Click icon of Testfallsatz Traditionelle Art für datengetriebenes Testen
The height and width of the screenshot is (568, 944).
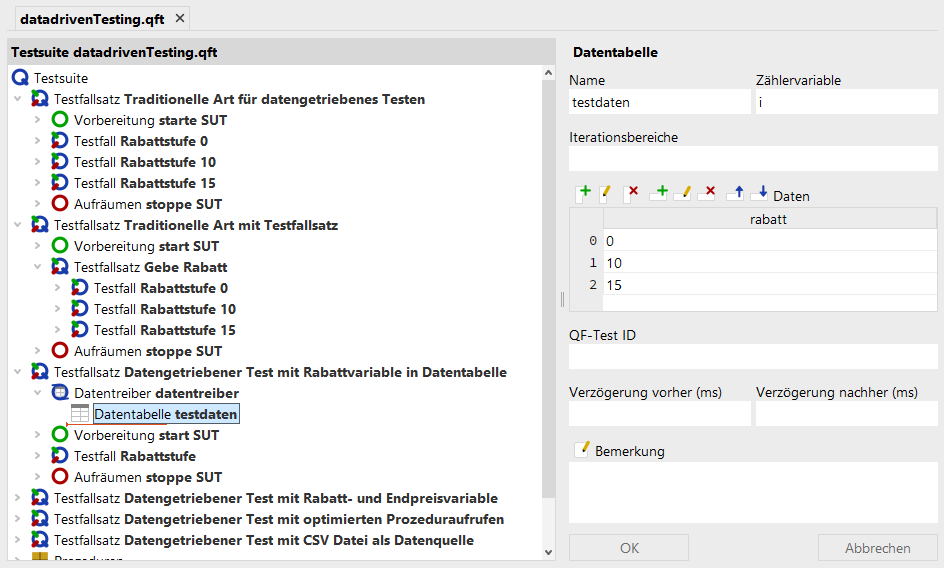40,99
